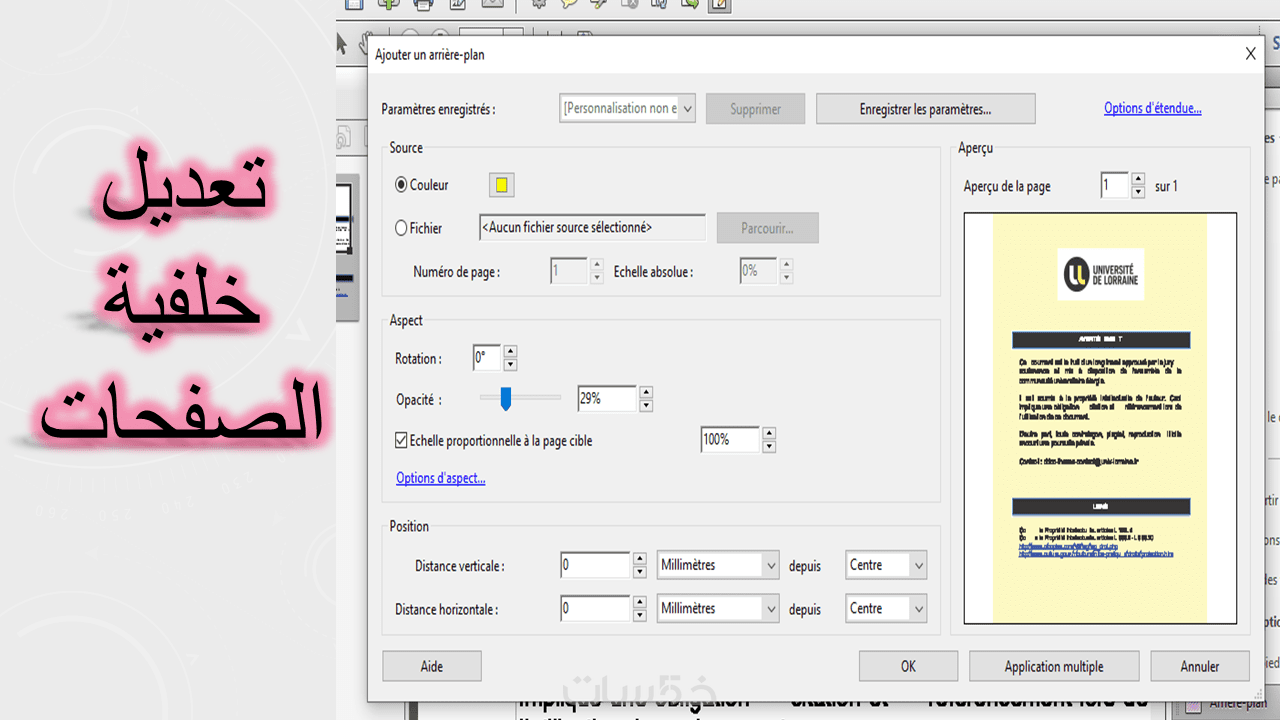Increase Distance horizontale with up arrow
This screenshot has height=720, width=1280.
pyautogui.click(x=640, y=602)
